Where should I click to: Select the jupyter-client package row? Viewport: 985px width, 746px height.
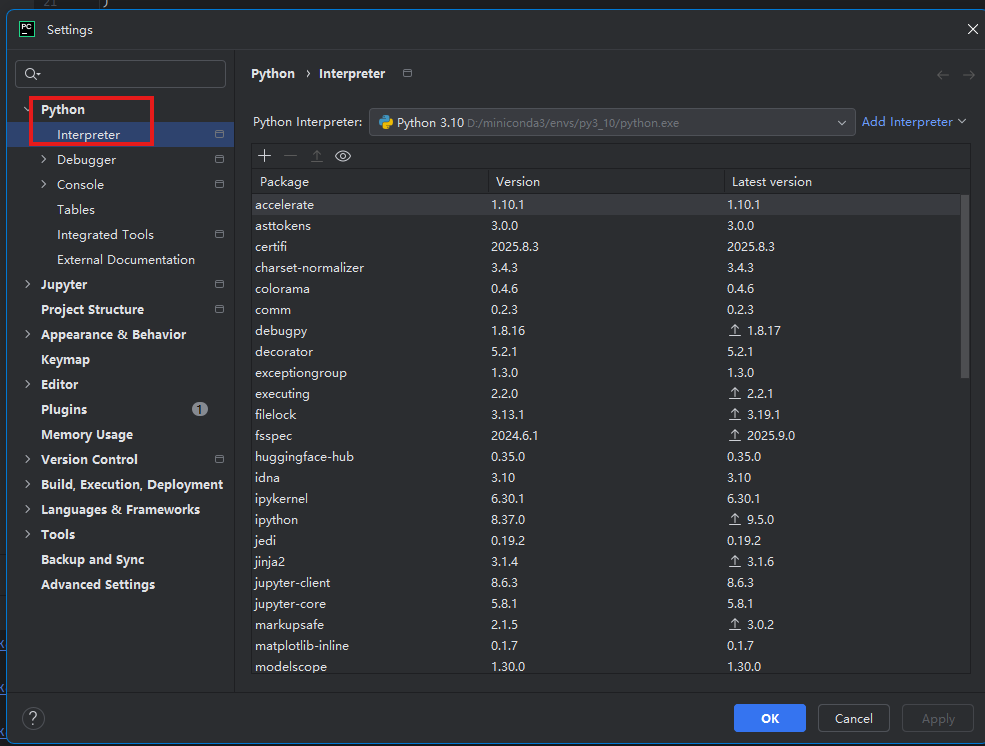tap(606, 583)
